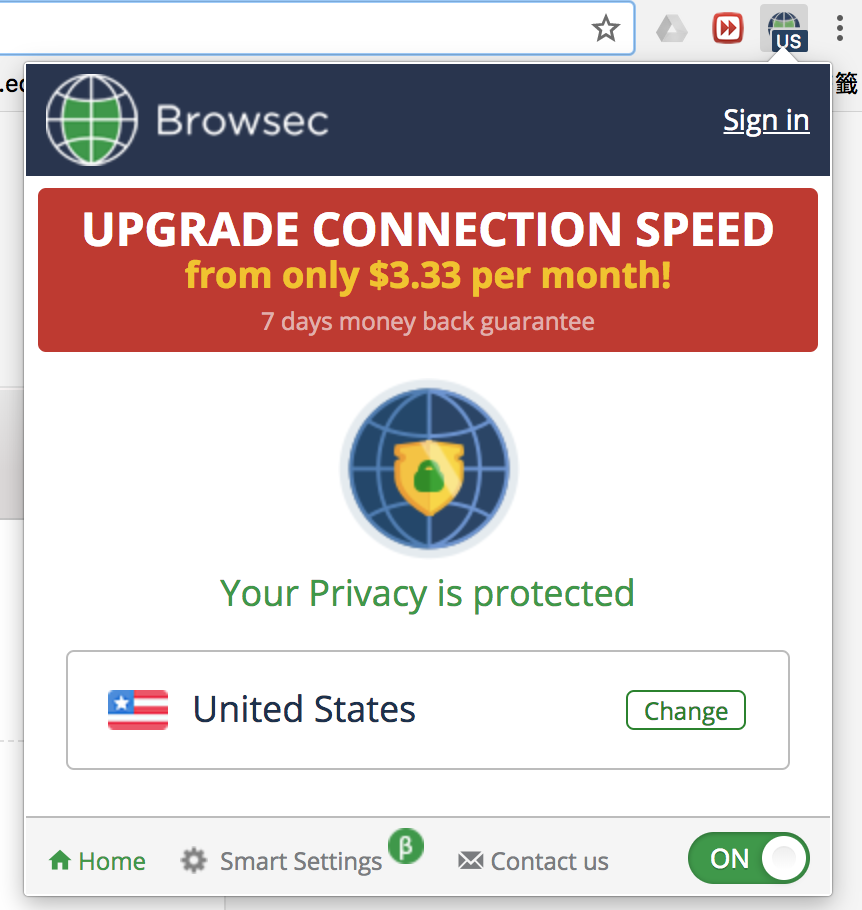Change the United States location
This screenshot has width=862, height=910.
pyautogui.click(x=686, y=710)
